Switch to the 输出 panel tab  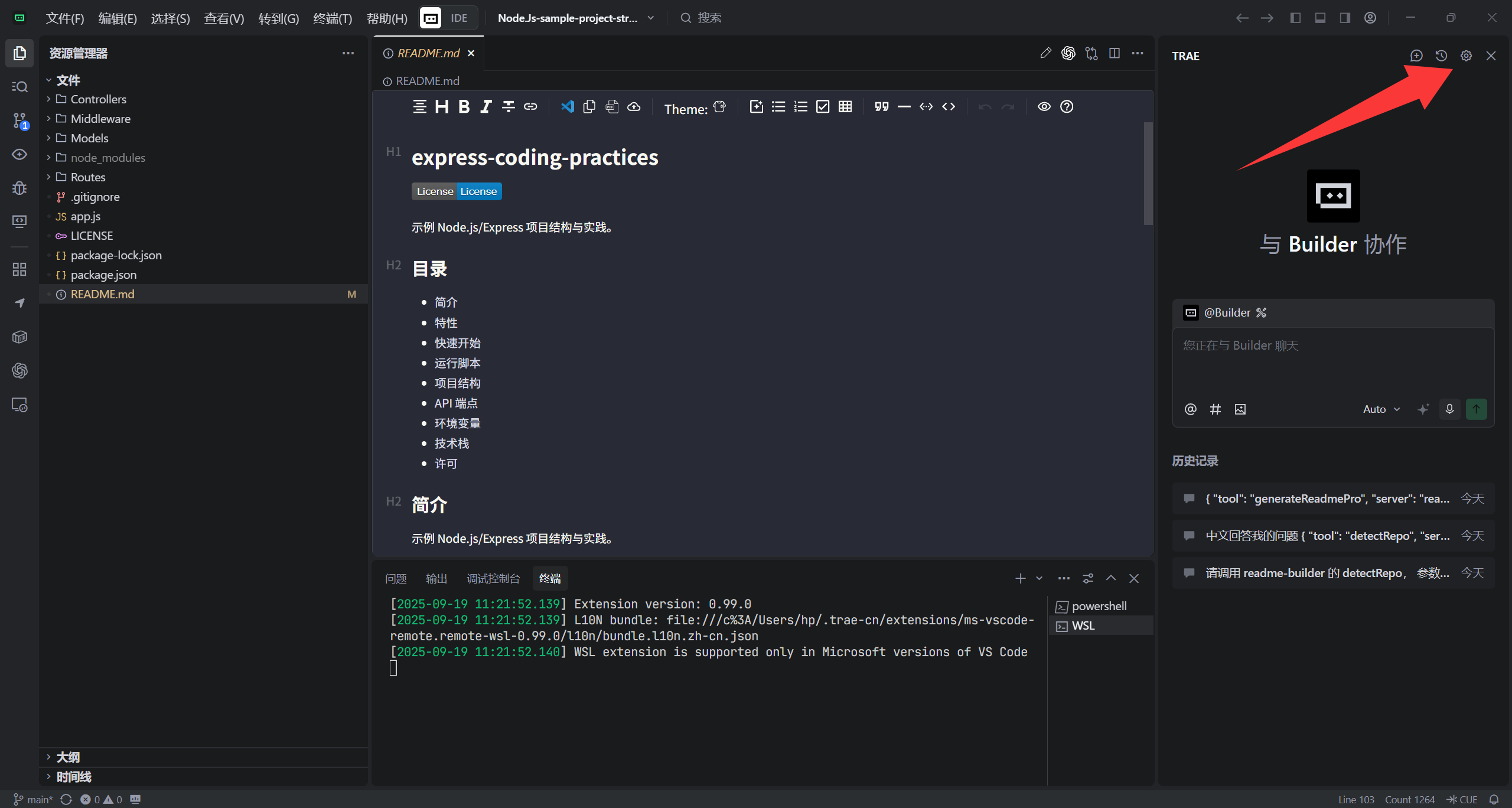pos(436,578)
